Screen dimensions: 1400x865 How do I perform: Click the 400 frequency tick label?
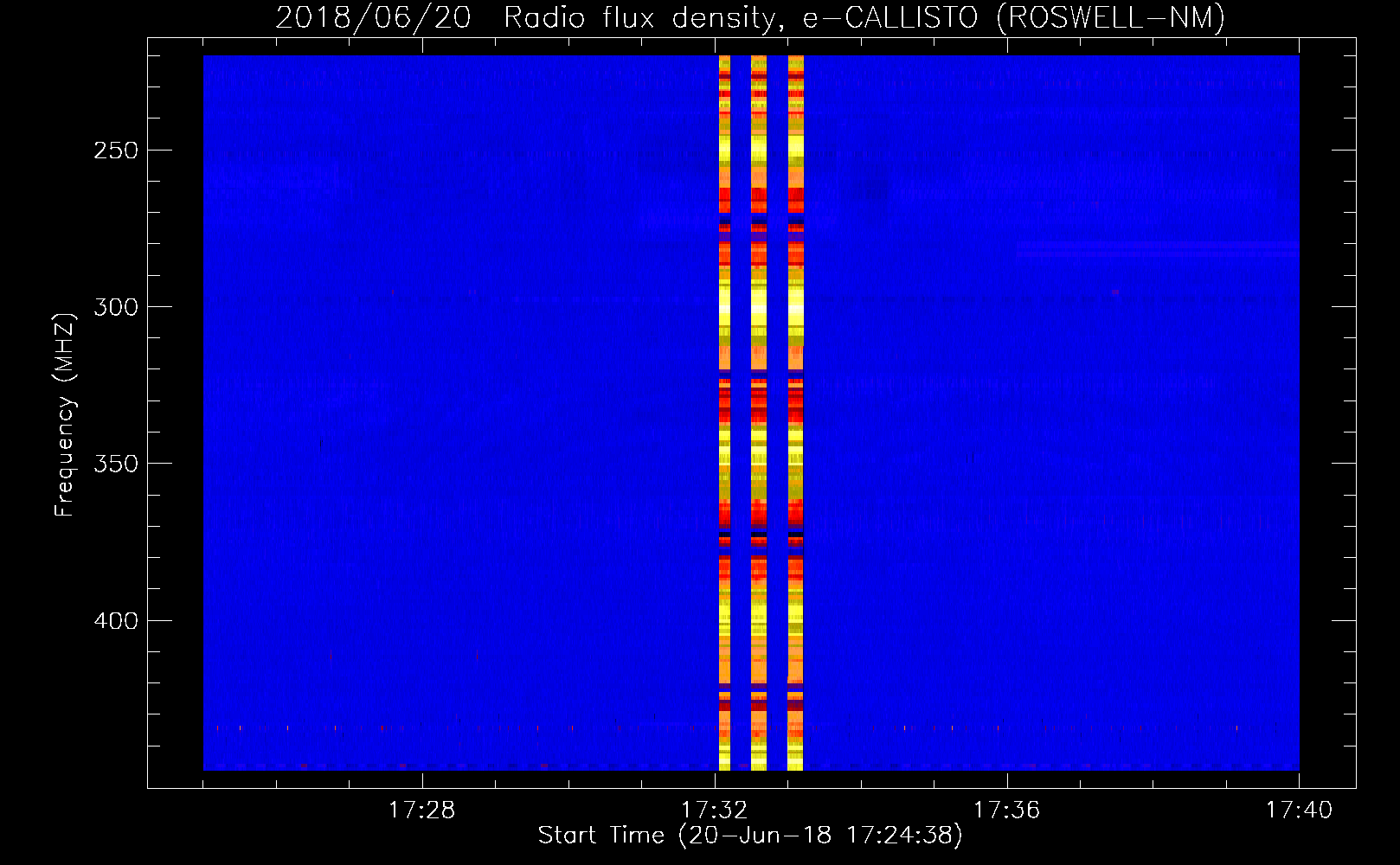(x=116, y=621)
